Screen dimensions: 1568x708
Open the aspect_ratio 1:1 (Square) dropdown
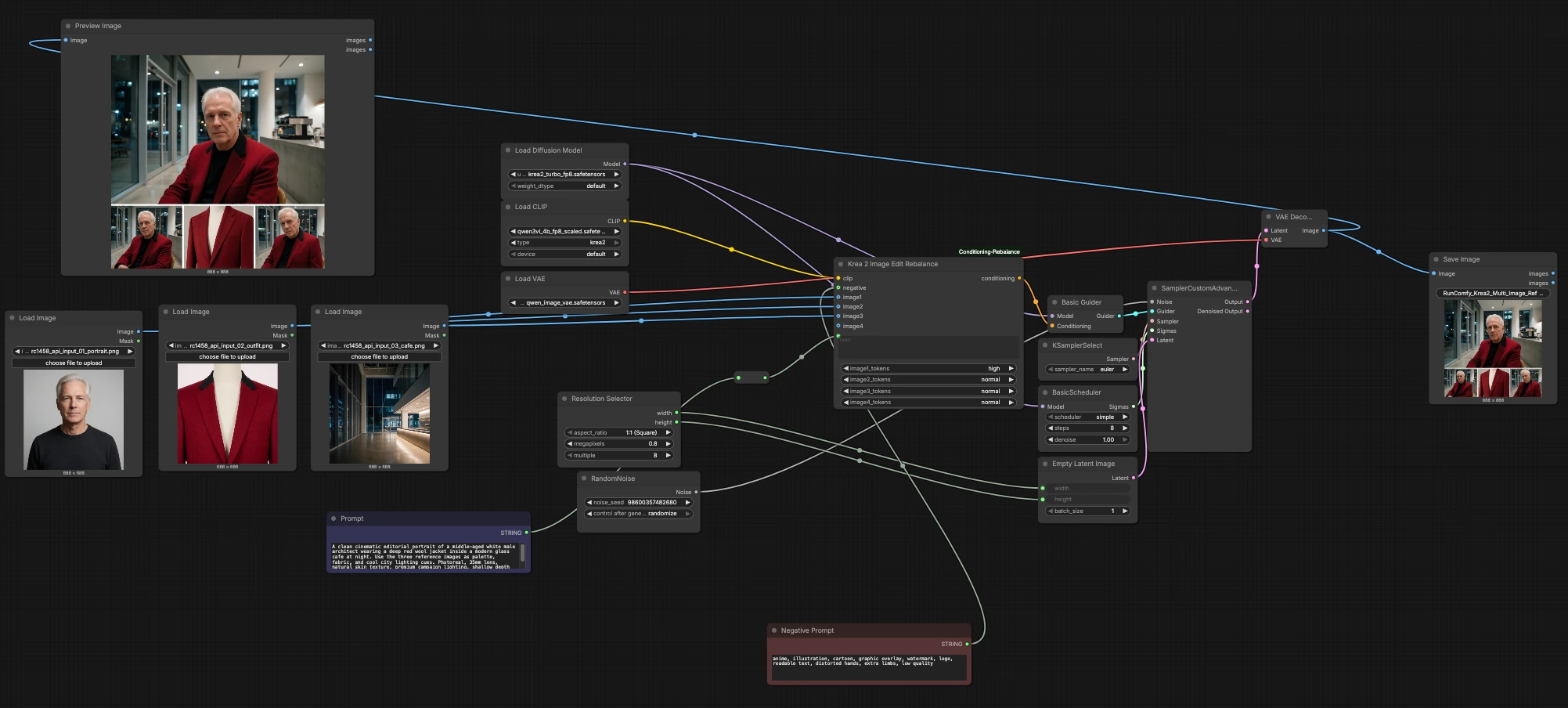coord(619,432)
